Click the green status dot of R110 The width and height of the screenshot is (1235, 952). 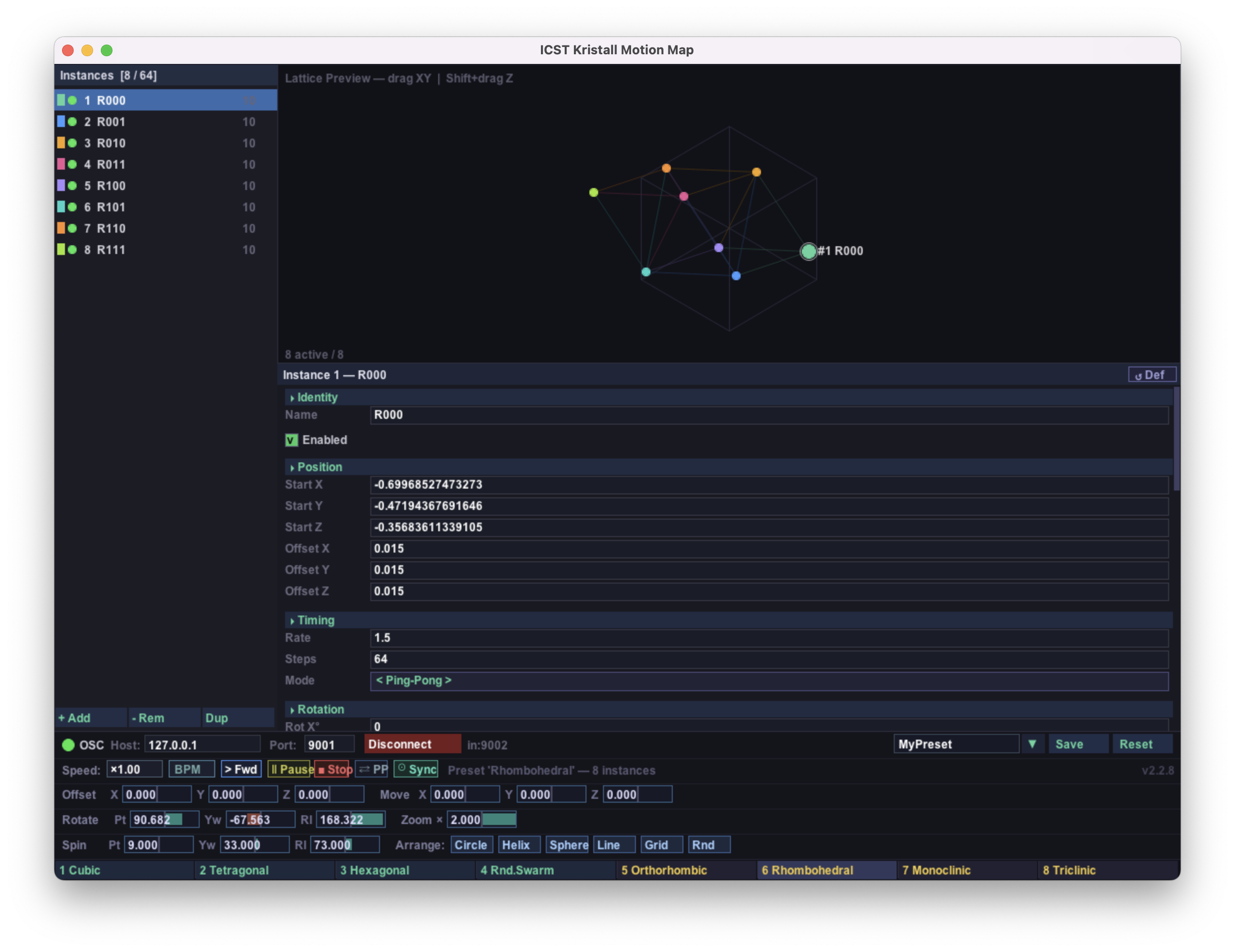tap(73, 229)
